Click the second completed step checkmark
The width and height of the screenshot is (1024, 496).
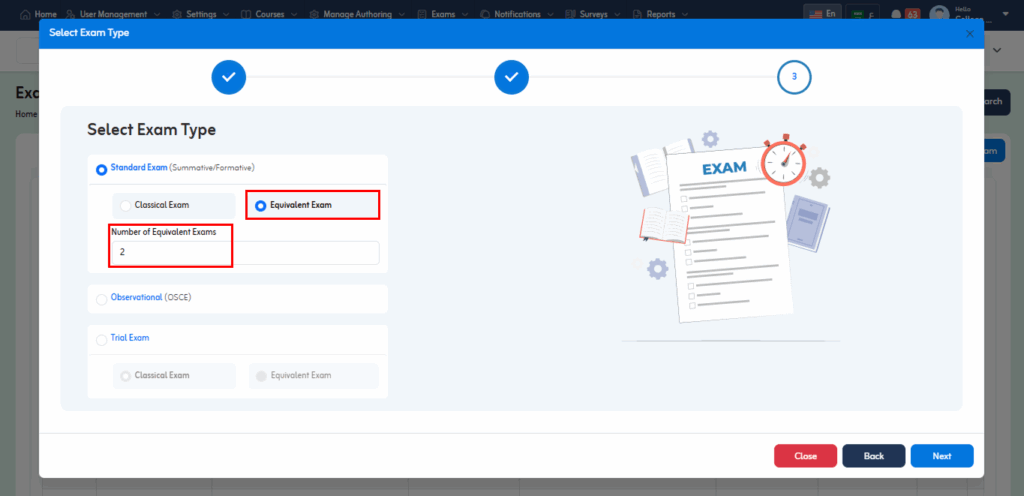coord(511,77)
